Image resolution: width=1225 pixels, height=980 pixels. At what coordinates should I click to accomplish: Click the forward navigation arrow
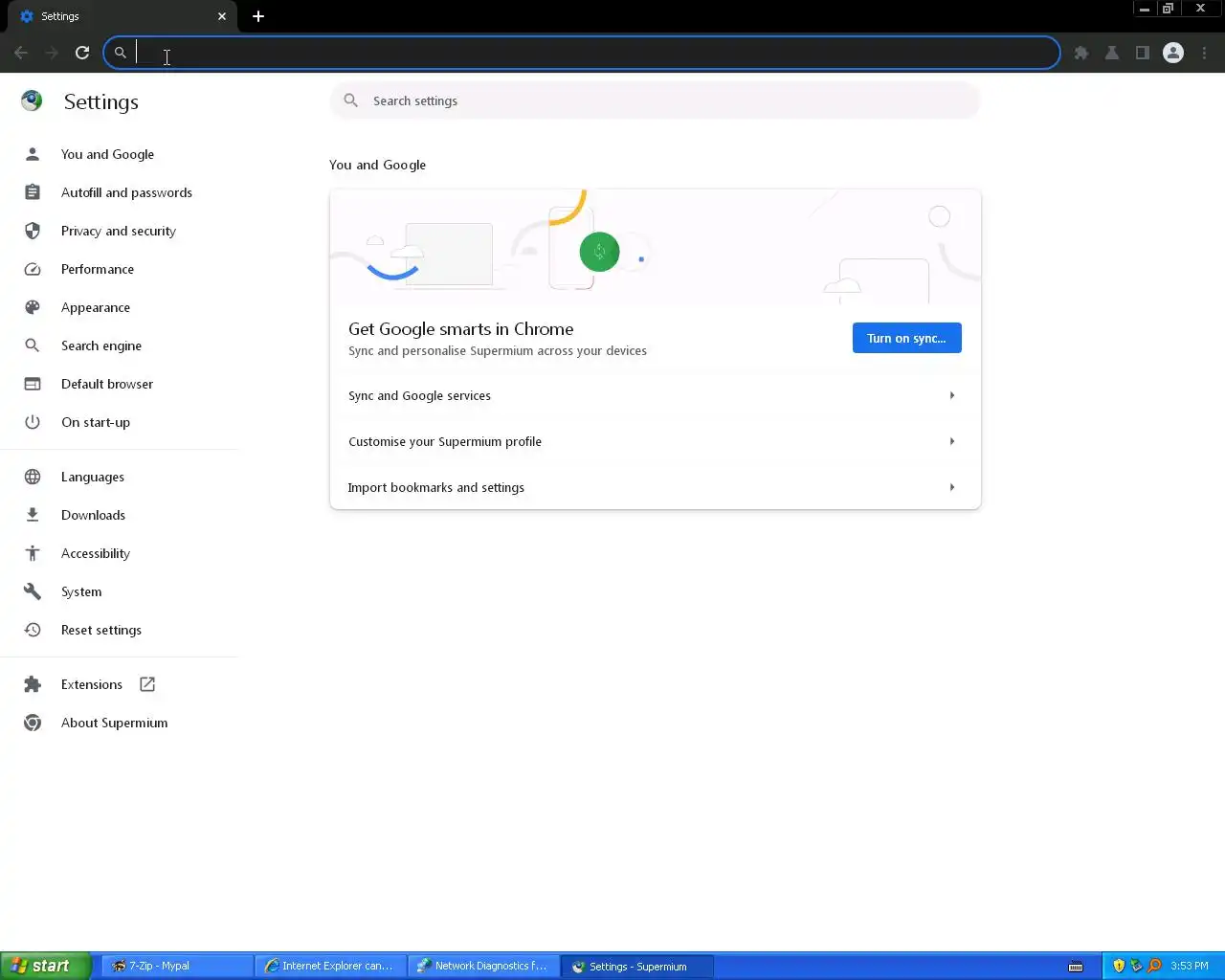click(52, 53)
